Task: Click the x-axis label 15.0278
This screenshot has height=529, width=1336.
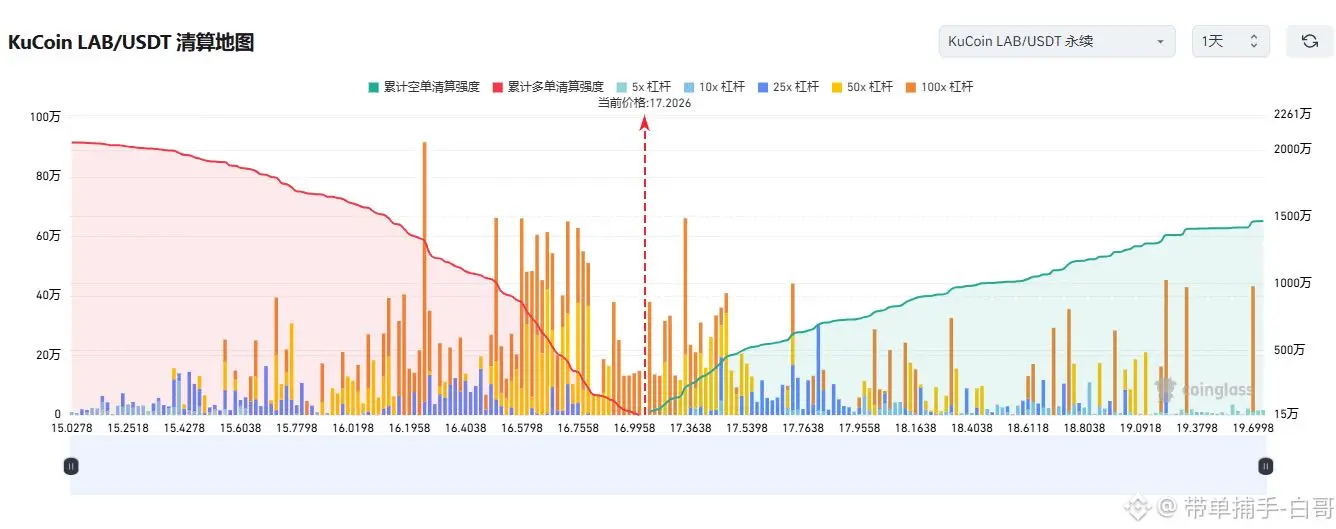Action: (72, 427)
